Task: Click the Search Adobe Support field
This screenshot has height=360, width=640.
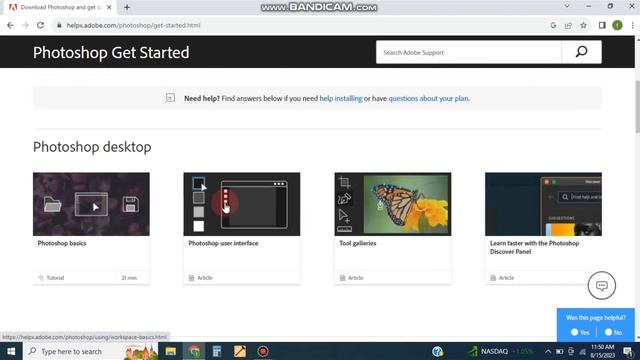Action: click(469, 52)
